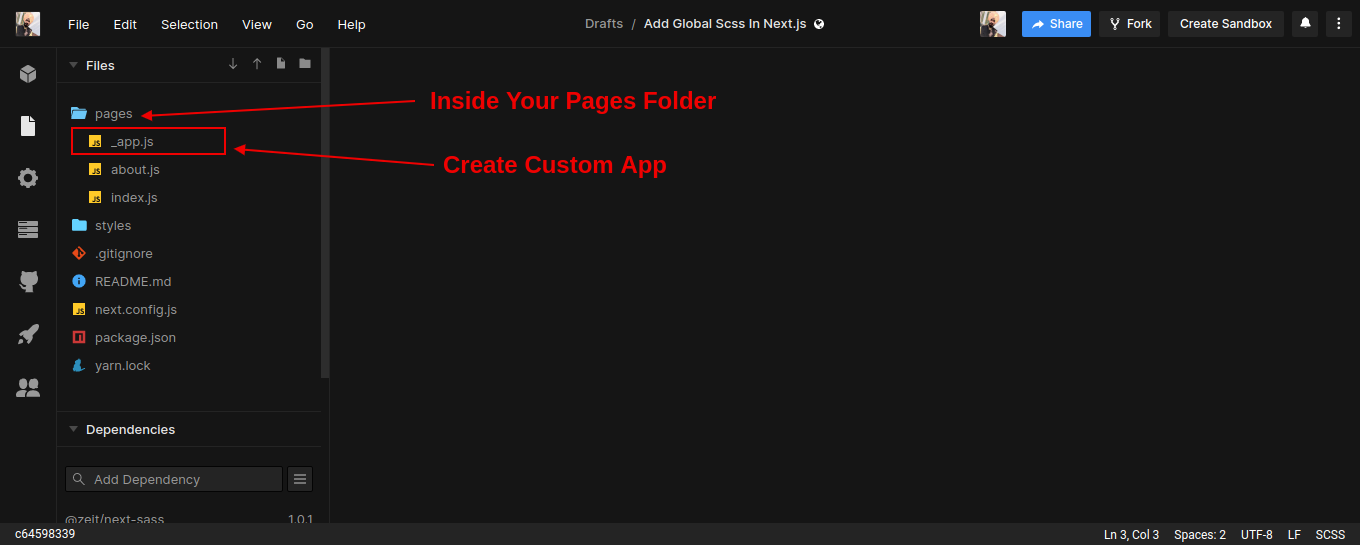This screenshot has width=1360, height=545.
Task: Click the CodeSandbox avatar logo at top left
Action: 28,24
